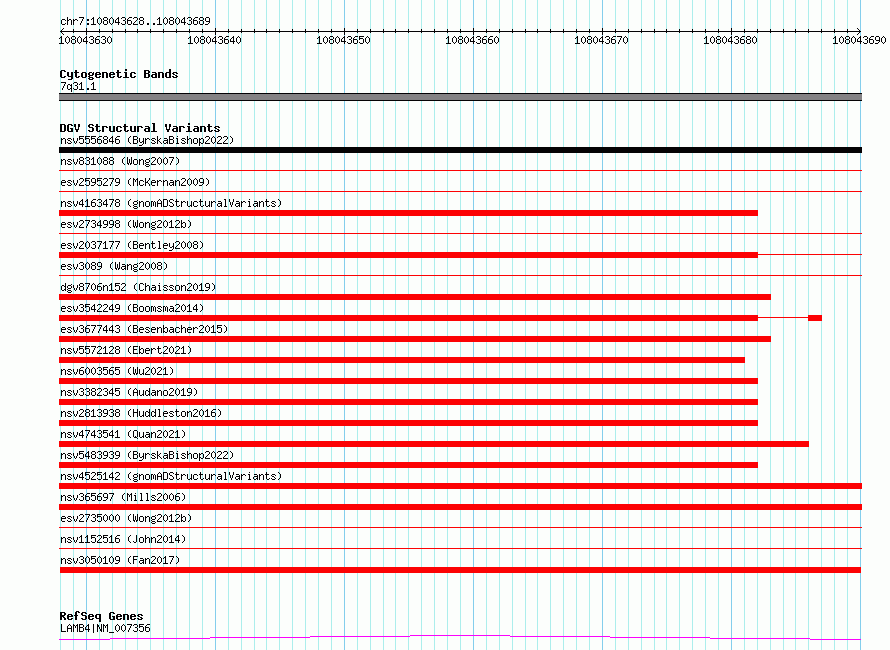Click the red bar under nsv5572128
Screen dimensions: 890x650
click(402, 360)
